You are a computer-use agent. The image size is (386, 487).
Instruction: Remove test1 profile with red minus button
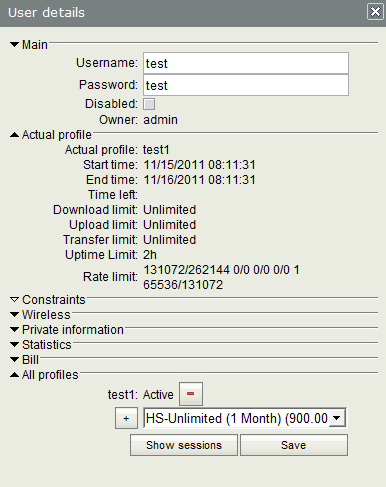tap(191, 394)
